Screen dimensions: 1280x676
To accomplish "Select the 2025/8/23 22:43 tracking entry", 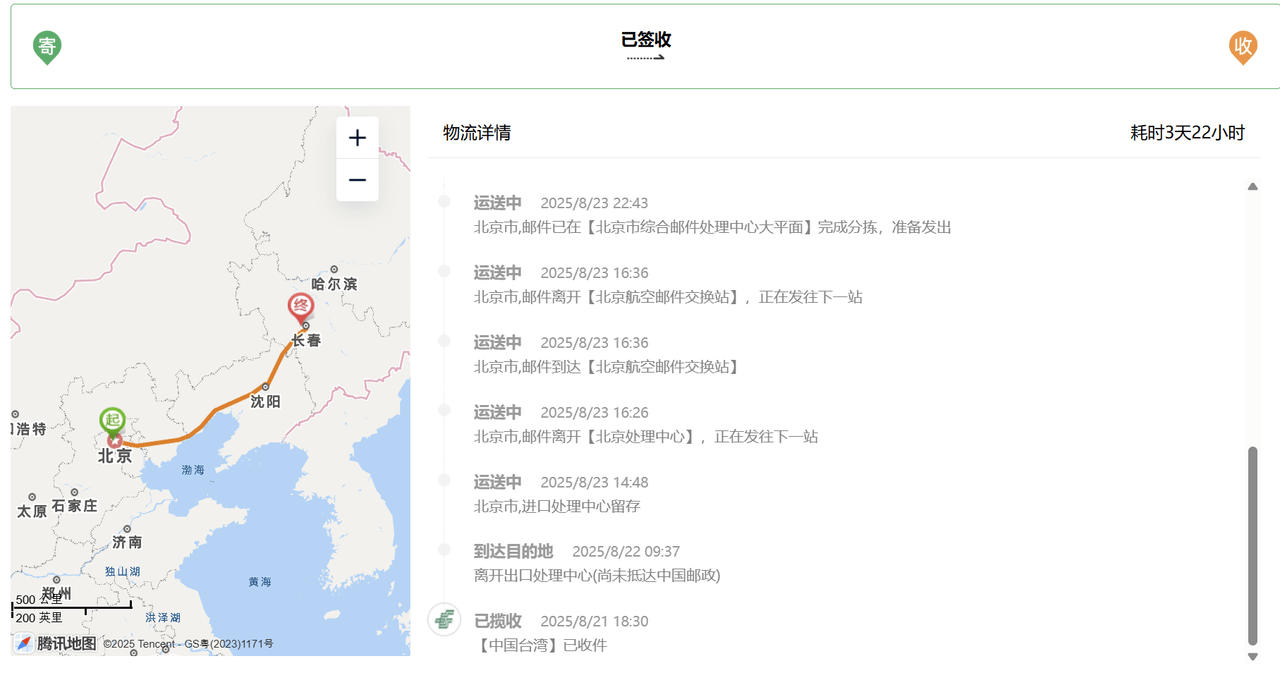I will (712, 215).
